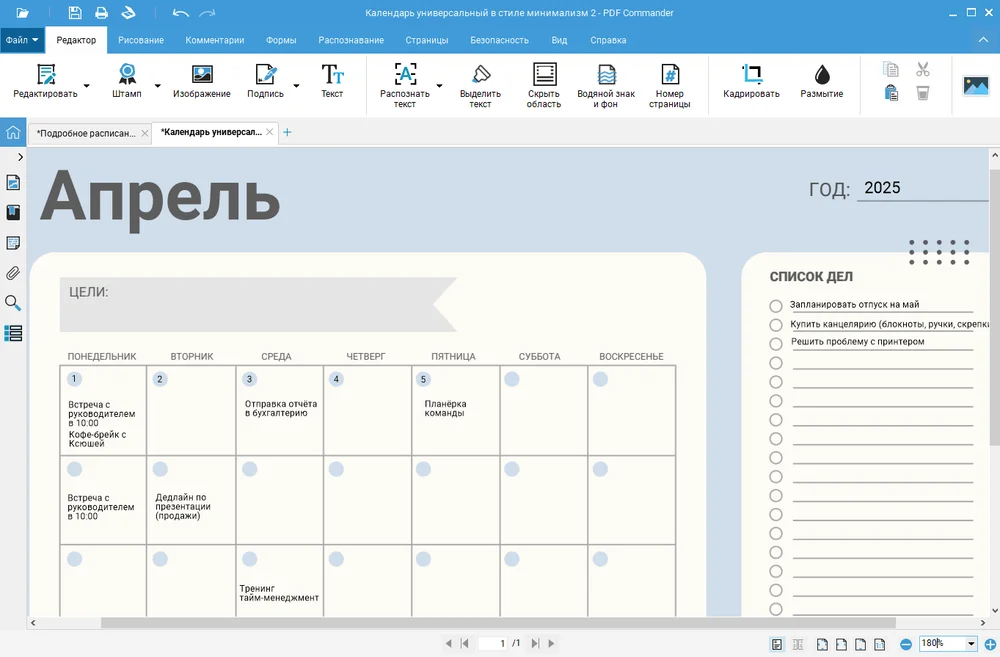Image resolution: width=1000 pixels, height=657 pixels.
Task: Choose the Blur (Размытие) tool
Action: point(821,80)
